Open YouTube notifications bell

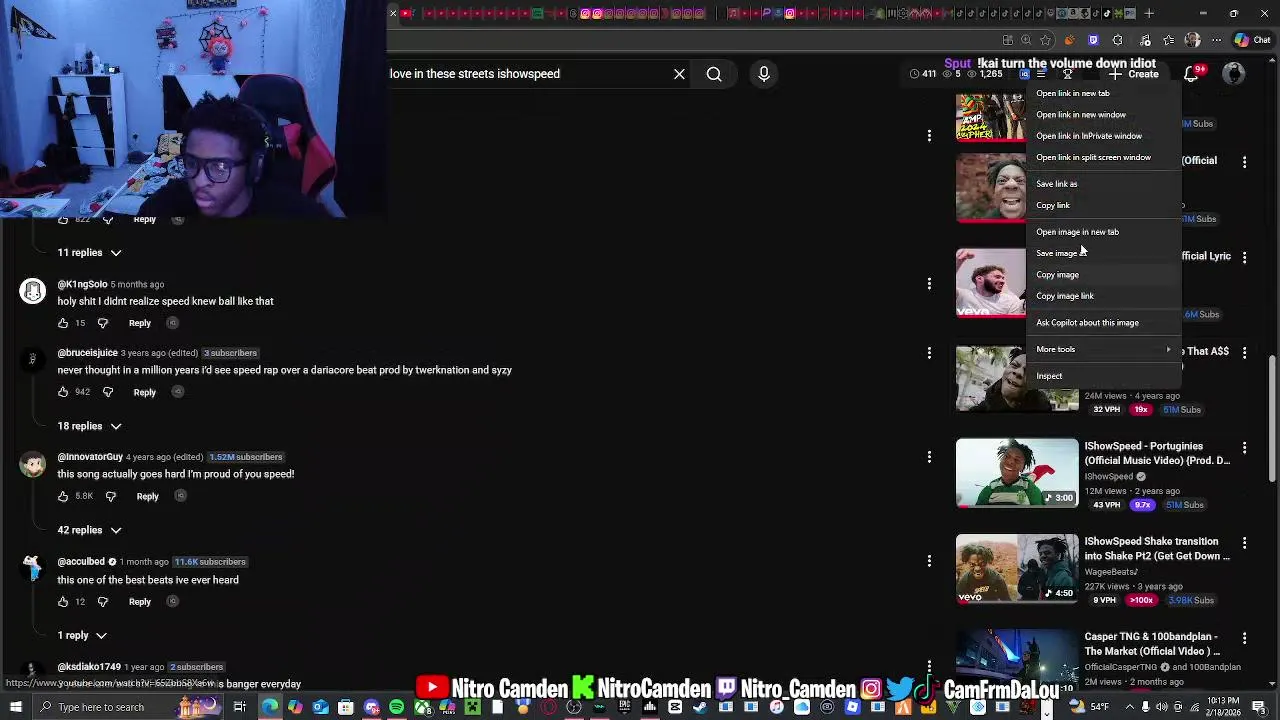click(1192, 74)
